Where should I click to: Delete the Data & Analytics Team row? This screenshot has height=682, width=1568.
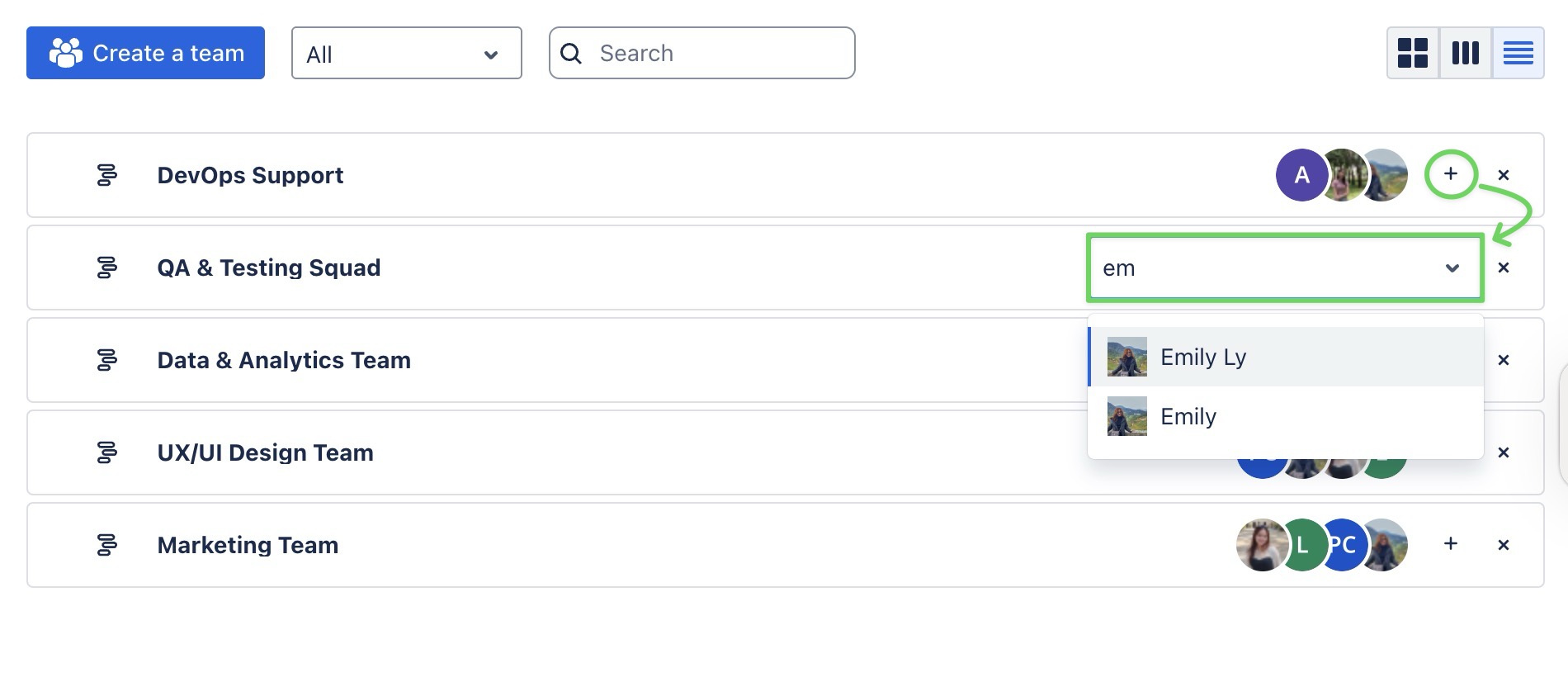[1503, 360]
